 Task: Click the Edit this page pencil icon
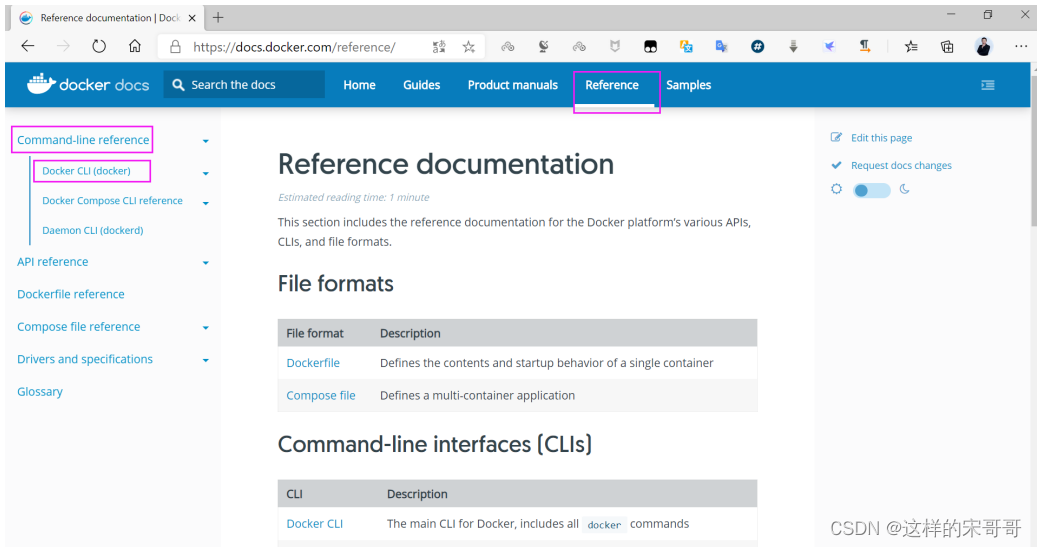[837, 138]
